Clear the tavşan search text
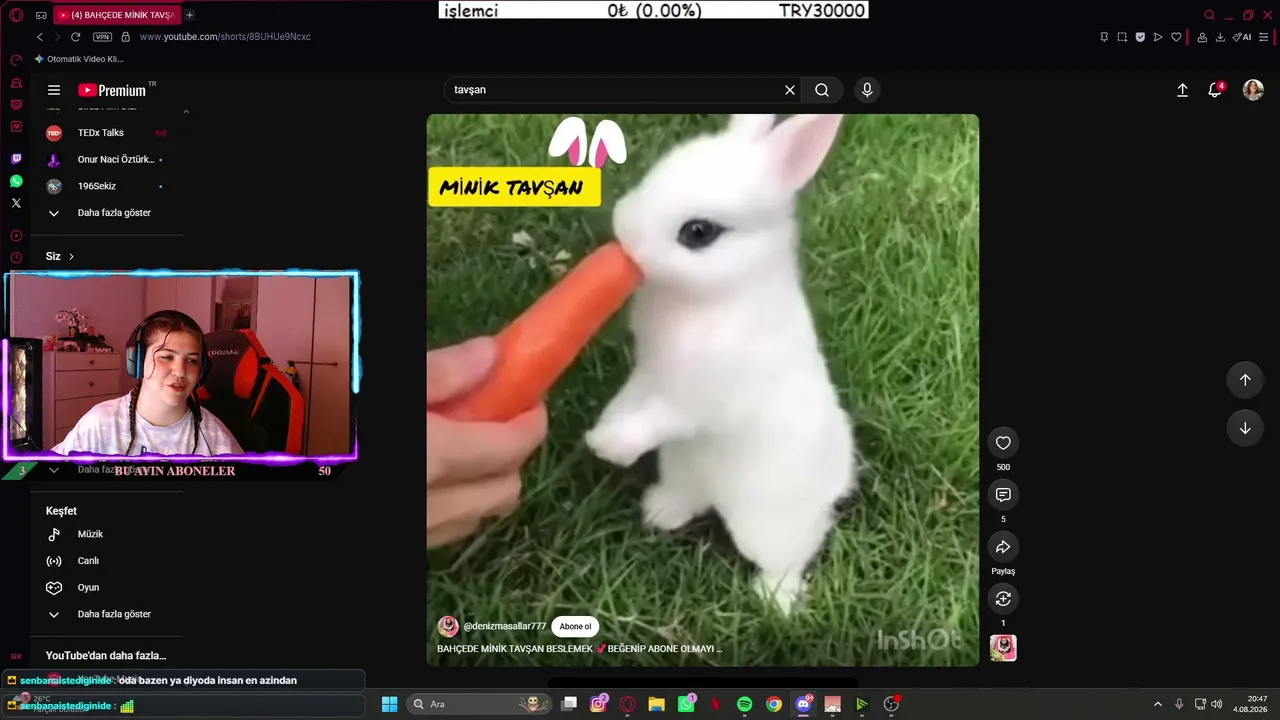This screenshot has height=720, width=1280. (790, 90)
